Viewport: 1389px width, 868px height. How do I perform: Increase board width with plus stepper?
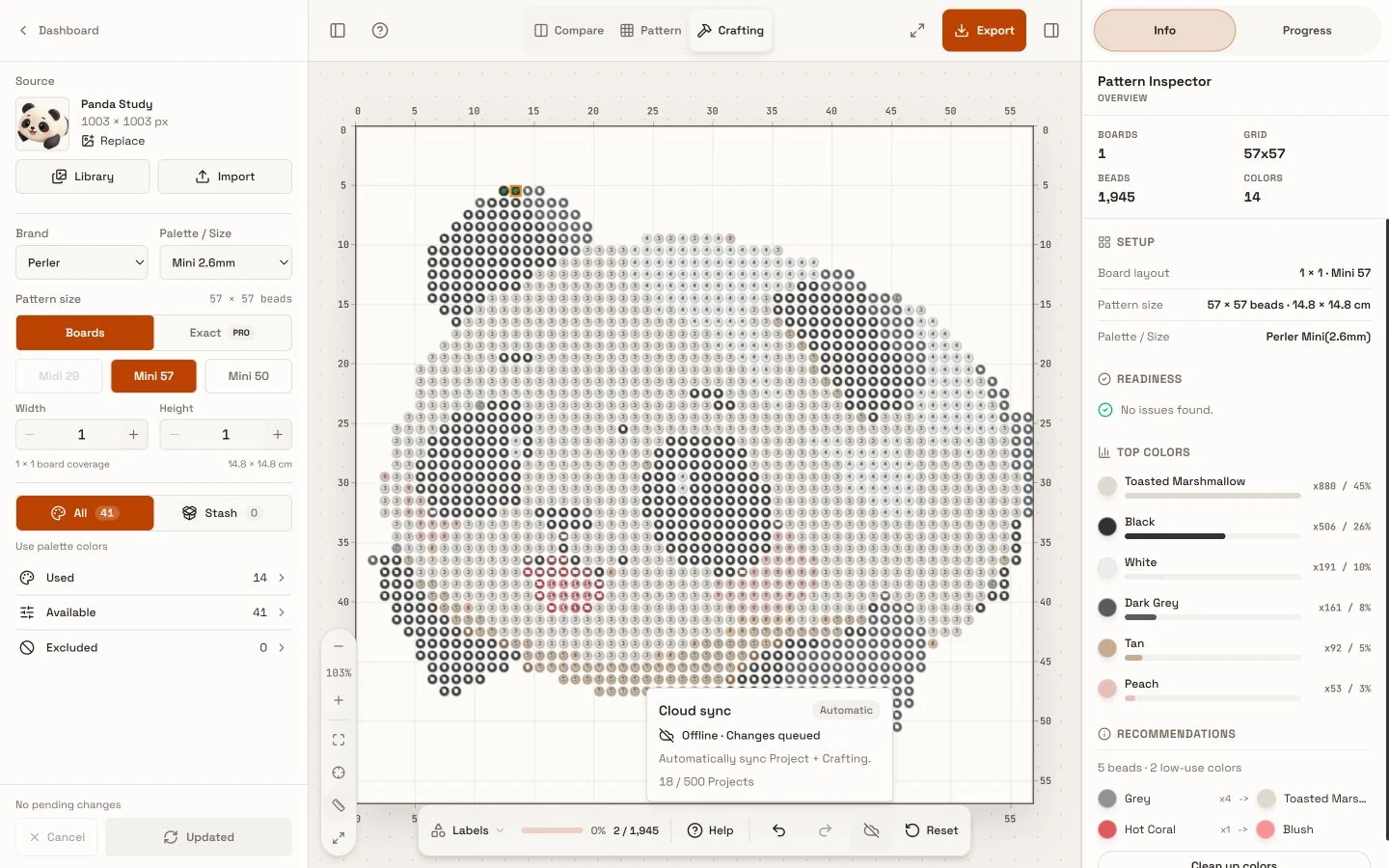(133, 435)
